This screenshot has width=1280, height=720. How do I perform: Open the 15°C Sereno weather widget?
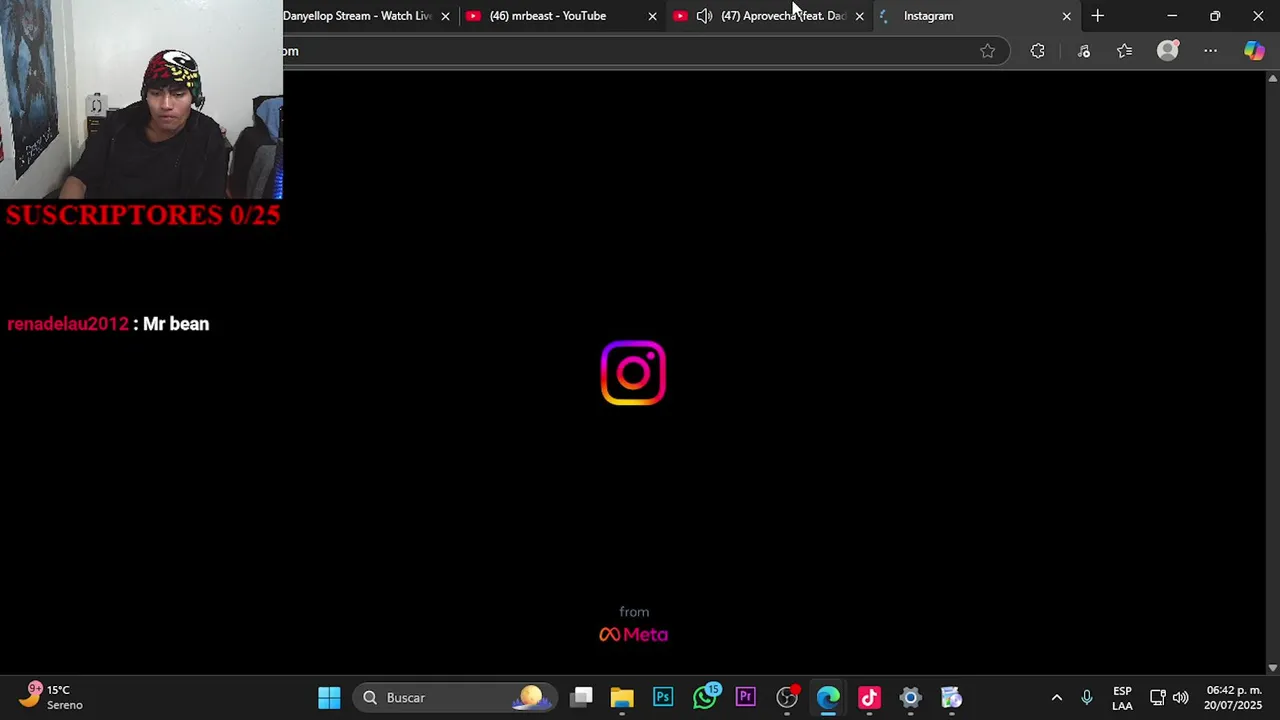tap(52, 697)
